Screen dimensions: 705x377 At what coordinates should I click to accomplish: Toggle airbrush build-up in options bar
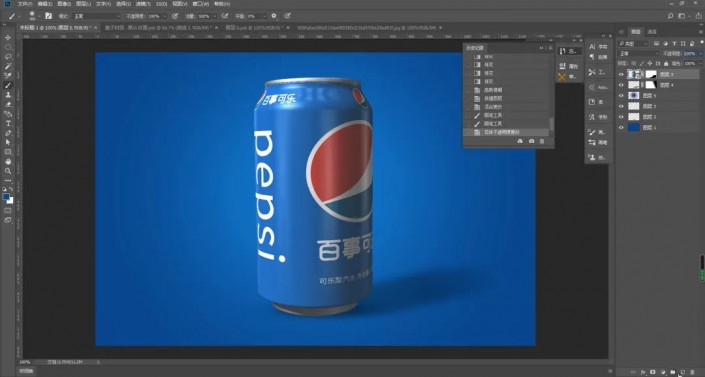click(224, 16)
